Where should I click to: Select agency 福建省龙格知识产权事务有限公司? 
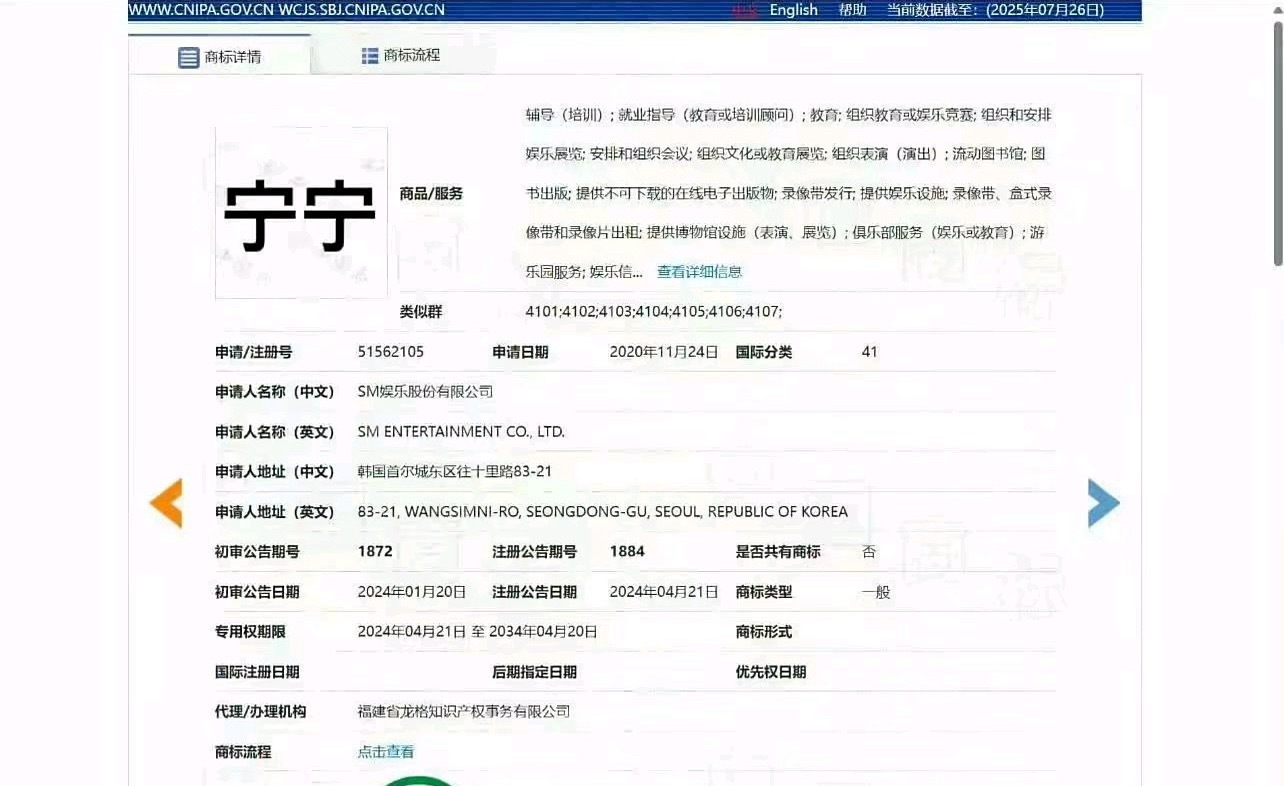tap(464, 712)
